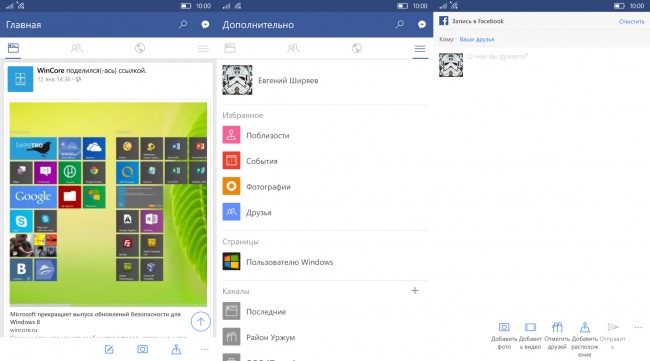Open Messenger in the Дополнительно screen header
The height and width of the screenshot is (361, 650).
(x=422, y=24)
